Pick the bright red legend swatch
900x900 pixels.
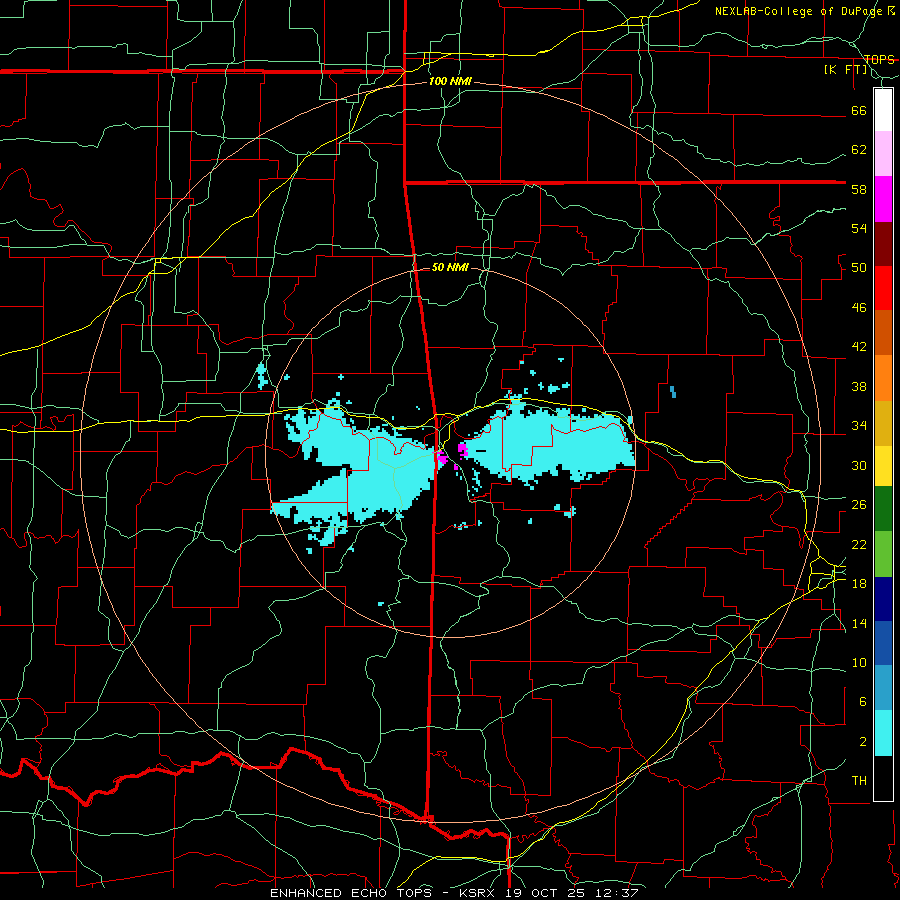point(883,288)
